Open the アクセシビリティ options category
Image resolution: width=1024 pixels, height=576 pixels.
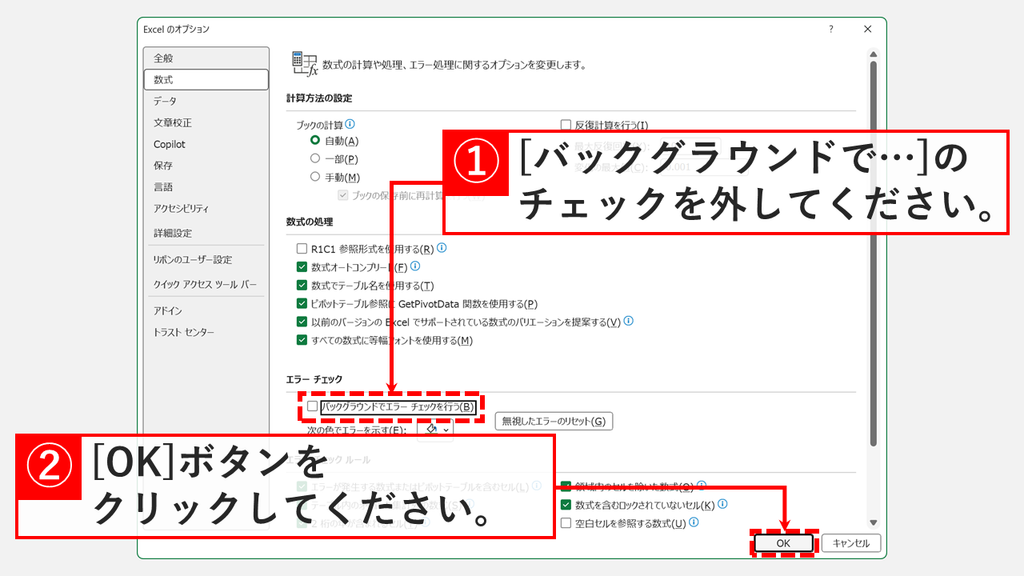click(x=206, y=209)
